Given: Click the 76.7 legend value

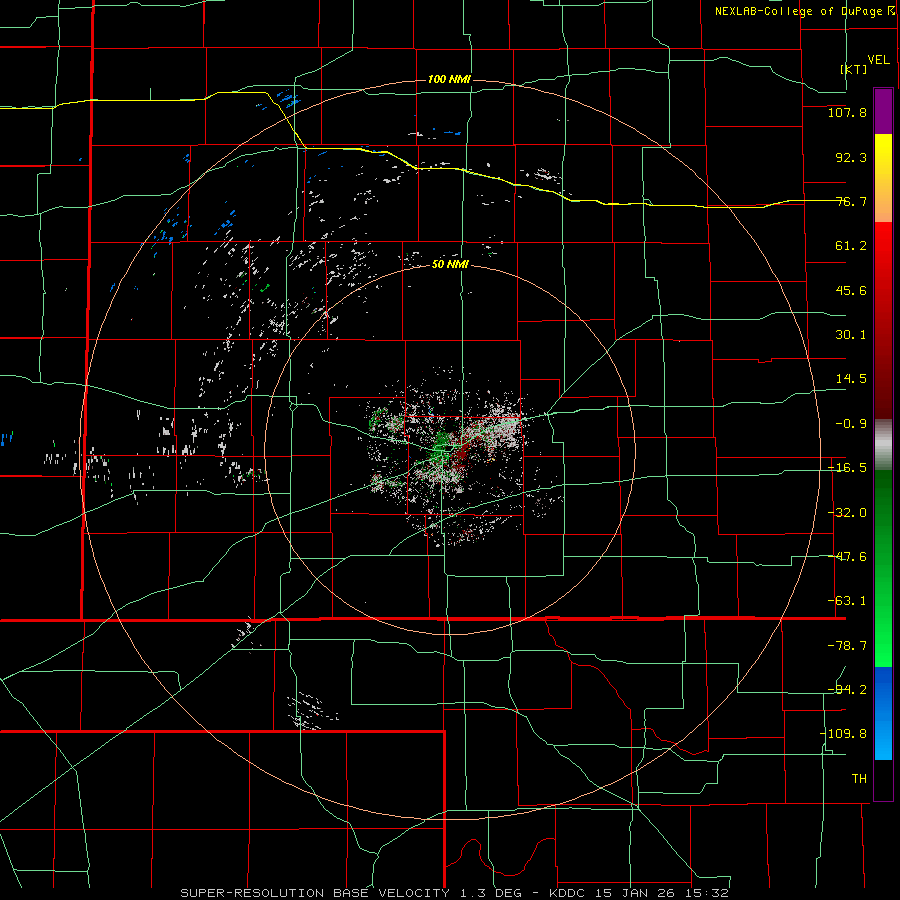Looking at the screenshot, I should tap(851, 201).
